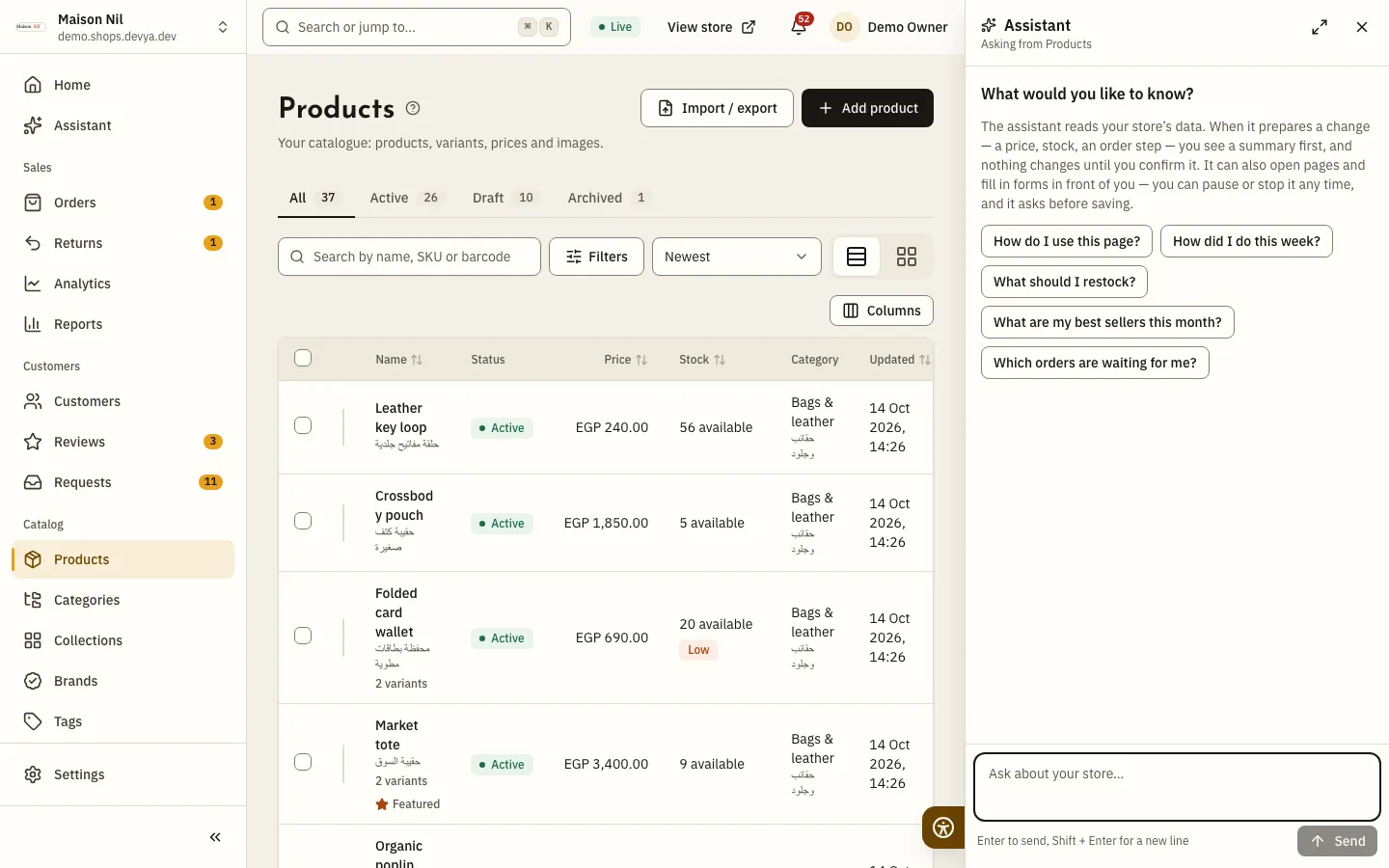Open the notifications bell
The width and height of the screenshot is (1389, 868).
pyautogui.click(x=799, y=27)
